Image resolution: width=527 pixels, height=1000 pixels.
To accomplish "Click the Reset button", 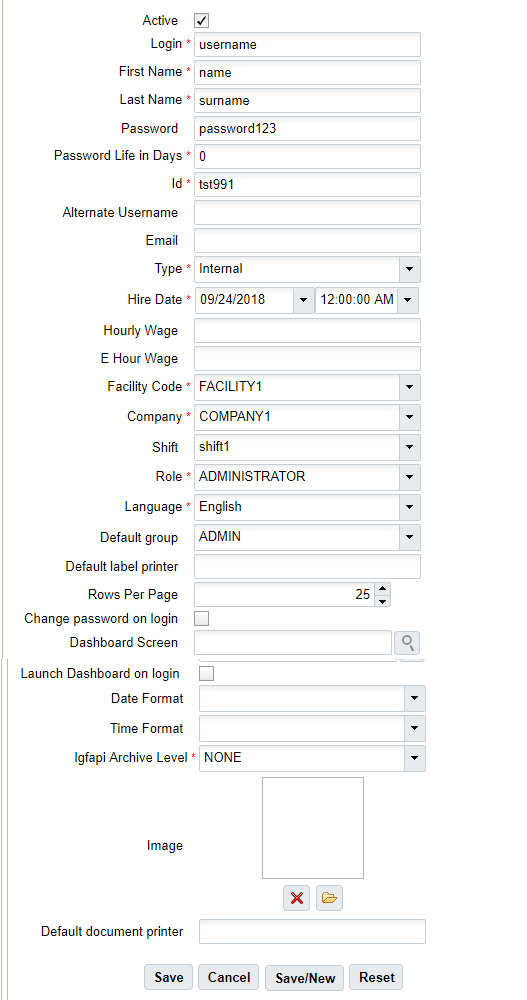I will [376, 977].
